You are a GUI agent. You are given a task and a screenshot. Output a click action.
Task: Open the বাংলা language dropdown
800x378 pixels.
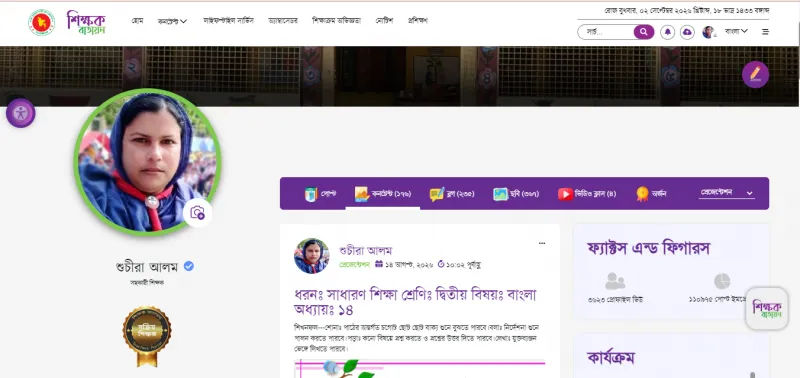pos(736,31)
